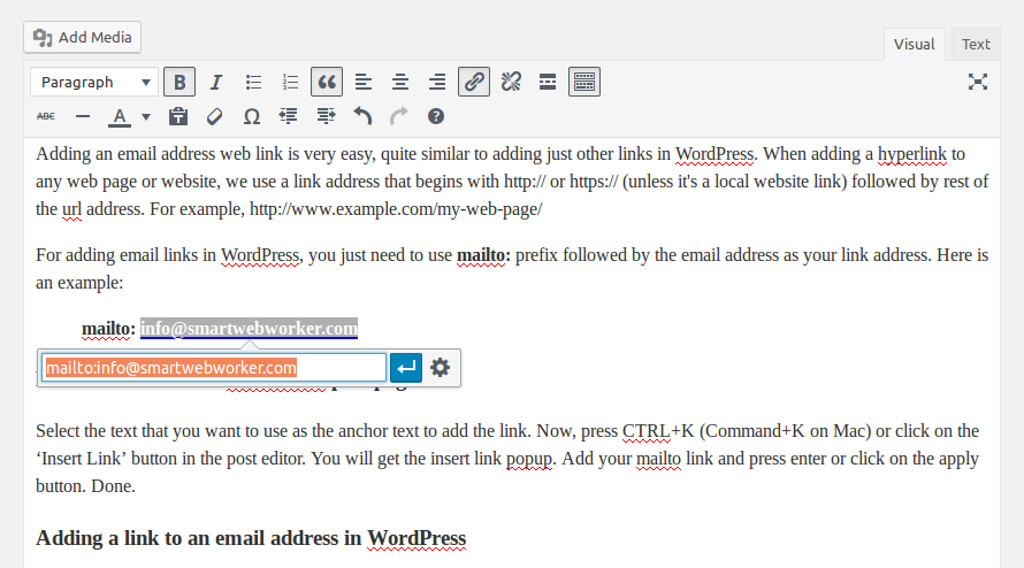Apply the link with the blue enter button
This screenshot has height=568, width=1024.
(406, 368)
